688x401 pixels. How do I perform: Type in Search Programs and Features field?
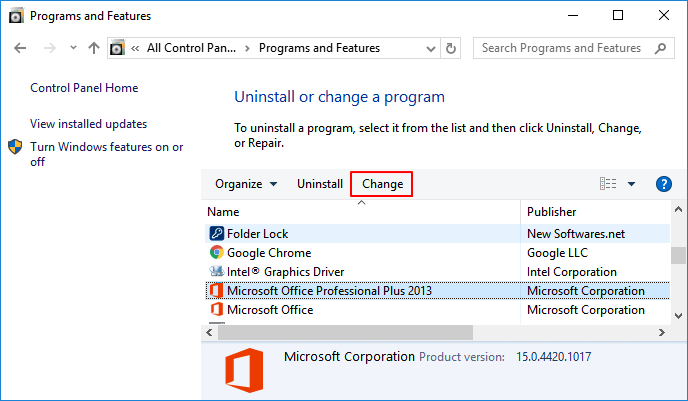tap(560, 48)
